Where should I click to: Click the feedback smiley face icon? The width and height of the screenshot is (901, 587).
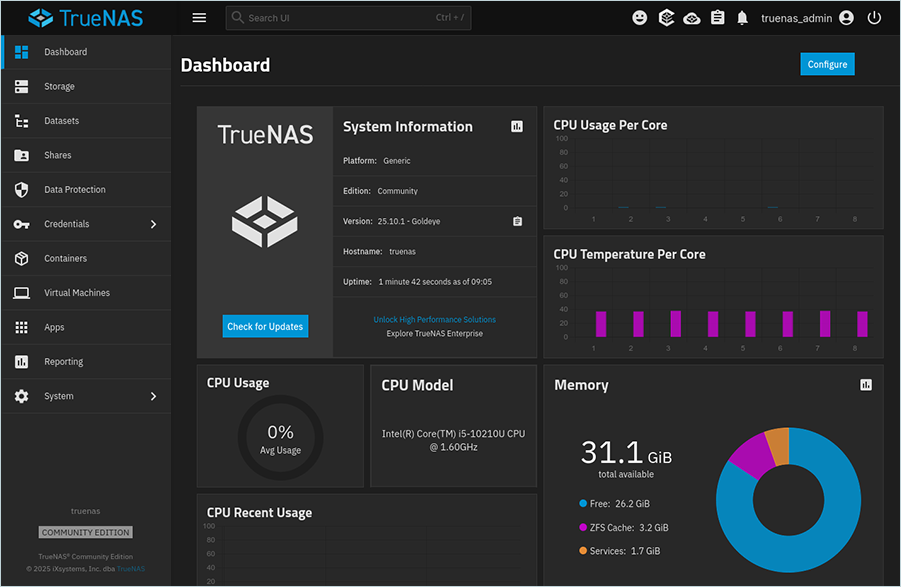tap(640, 18)
